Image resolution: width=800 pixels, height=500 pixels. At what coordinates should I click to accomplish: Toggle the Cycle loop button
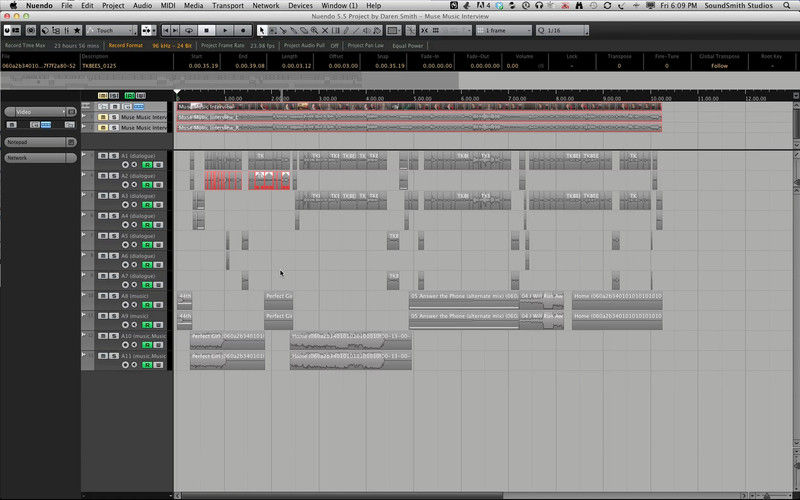189,31
